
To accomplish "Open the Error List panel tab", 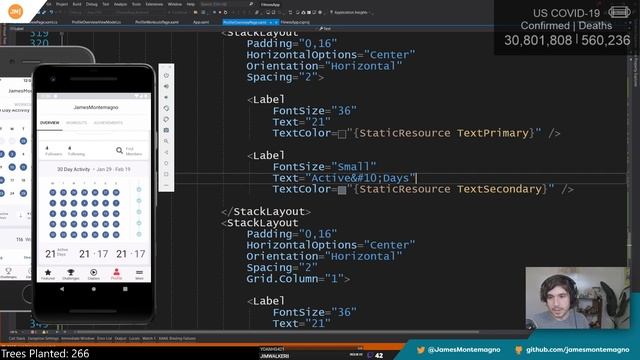I will 104,338.
